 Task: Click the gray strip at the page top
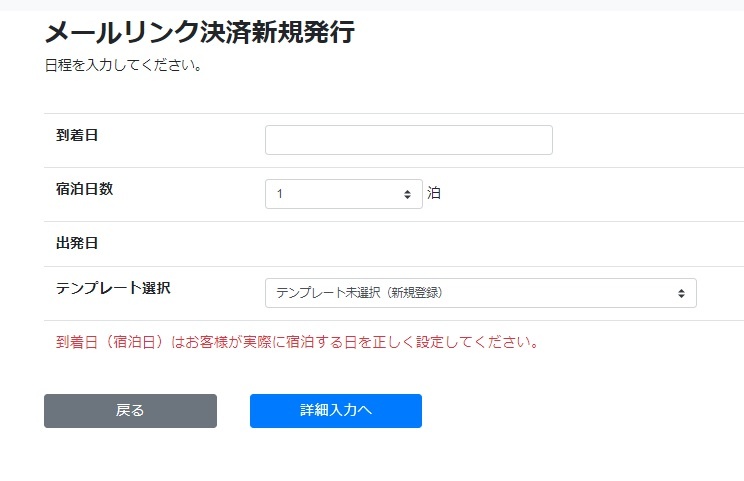(x=372, y=5)
